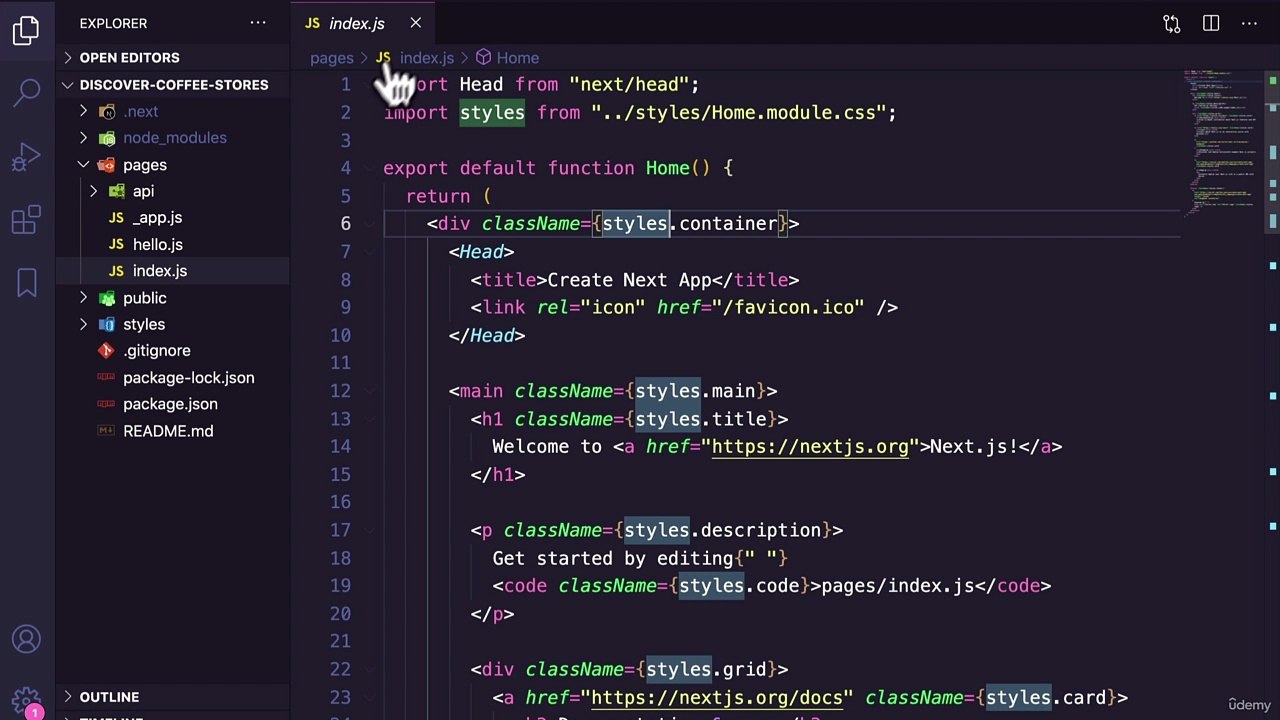Open the Accounts icon
The width and height of the screenshot is (1280, 720).
[x=27, y=639]
